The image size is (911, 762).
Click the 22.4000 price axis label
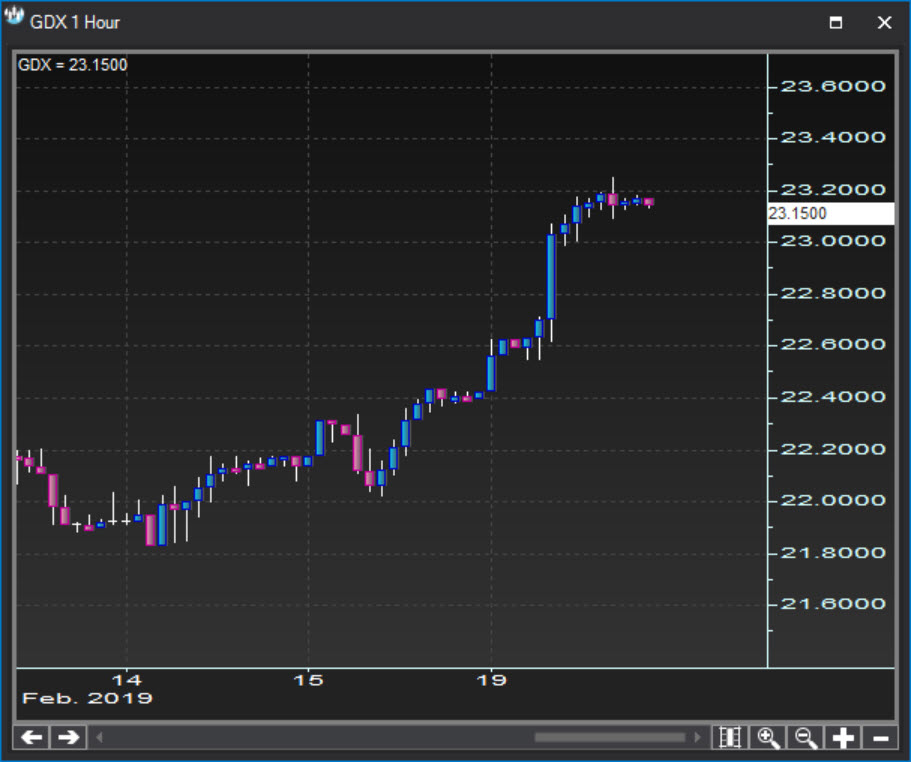(x=833, y=397)
